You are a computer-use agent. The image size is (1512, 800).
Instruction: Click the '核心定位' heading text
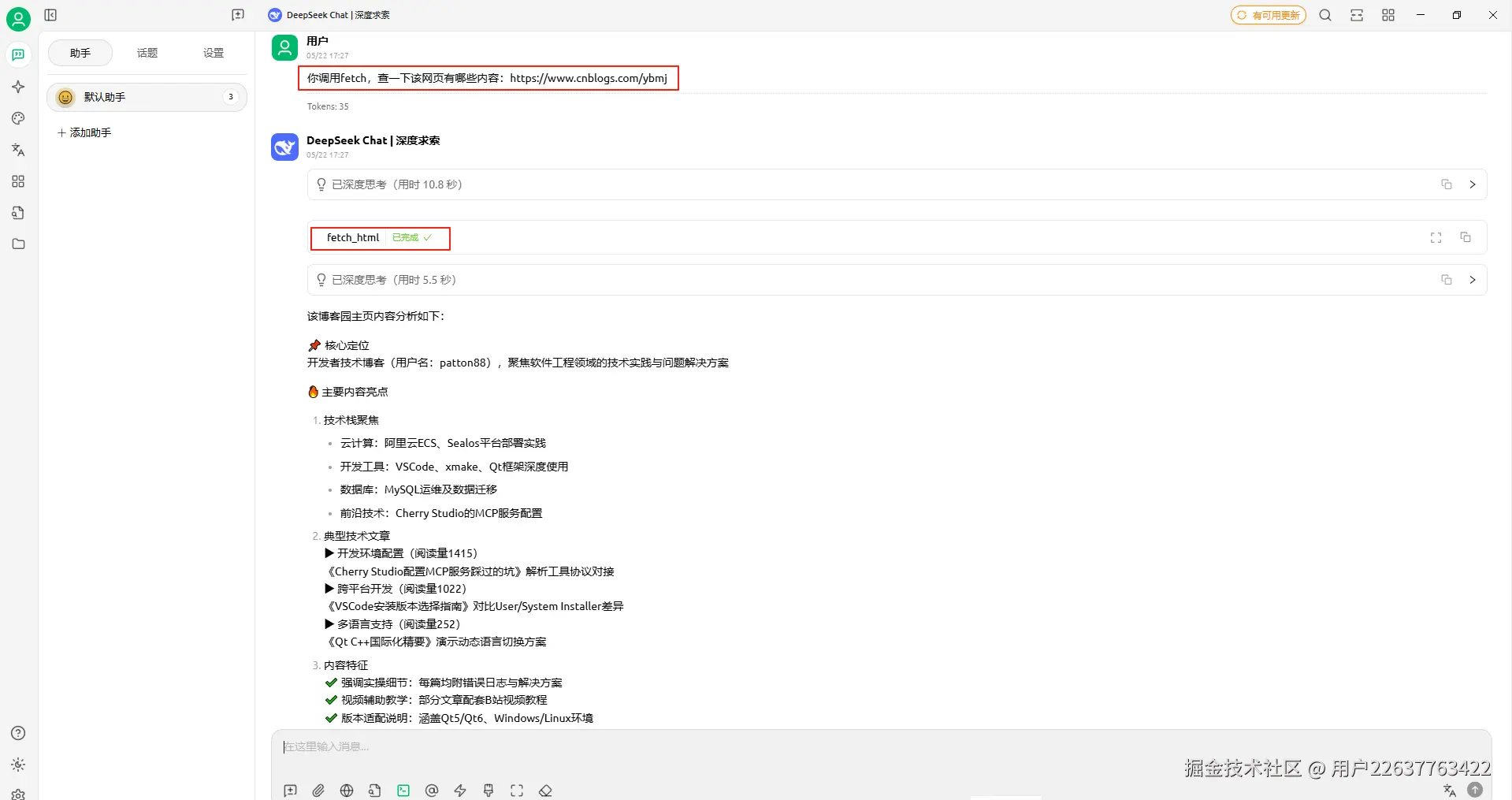click(347, 345)
